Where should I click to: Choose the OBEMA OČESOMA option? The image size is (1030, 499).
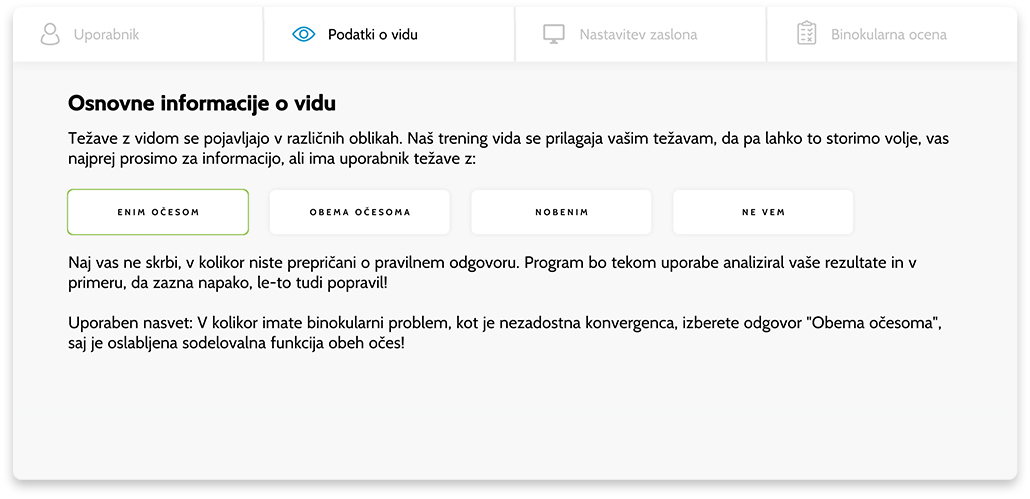click(360, 212)
